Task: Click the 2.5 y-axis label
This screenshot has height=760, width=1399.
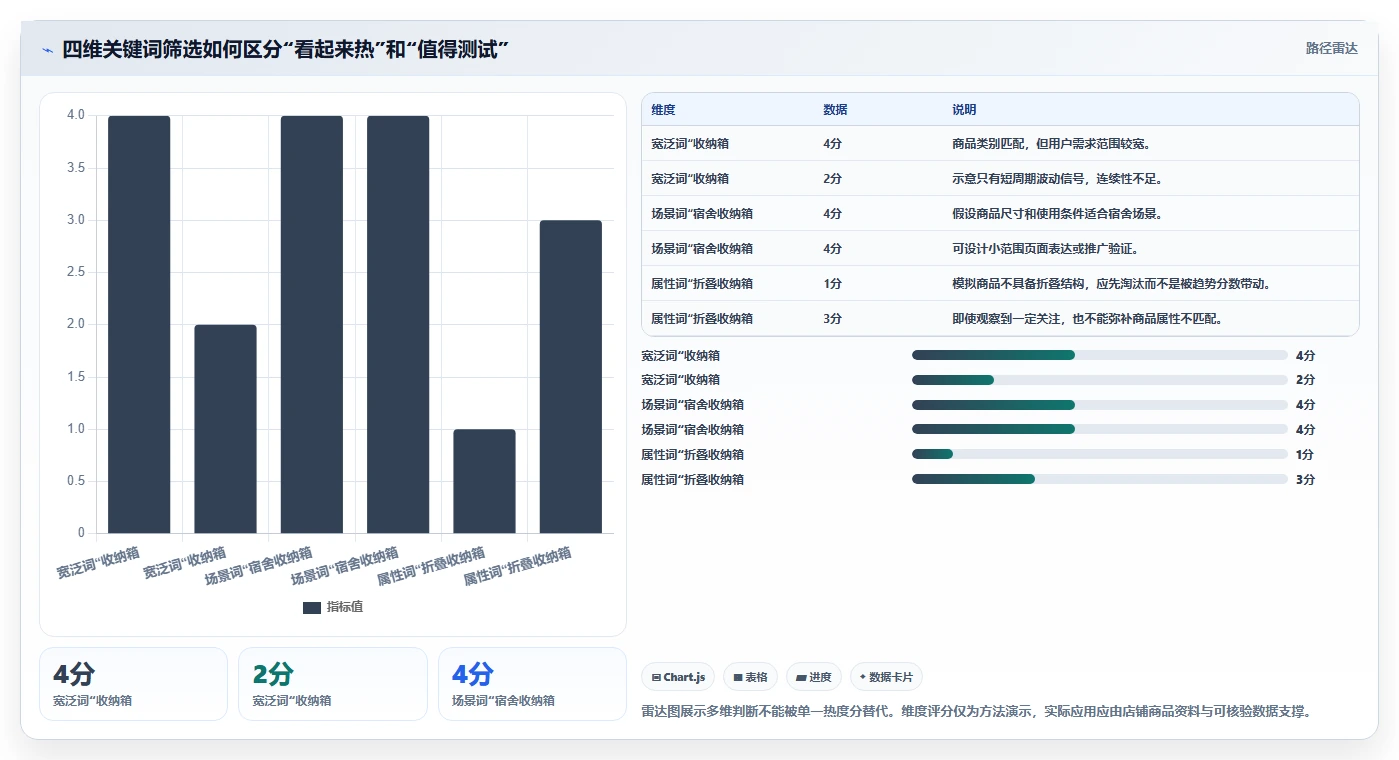Action: 76,272
